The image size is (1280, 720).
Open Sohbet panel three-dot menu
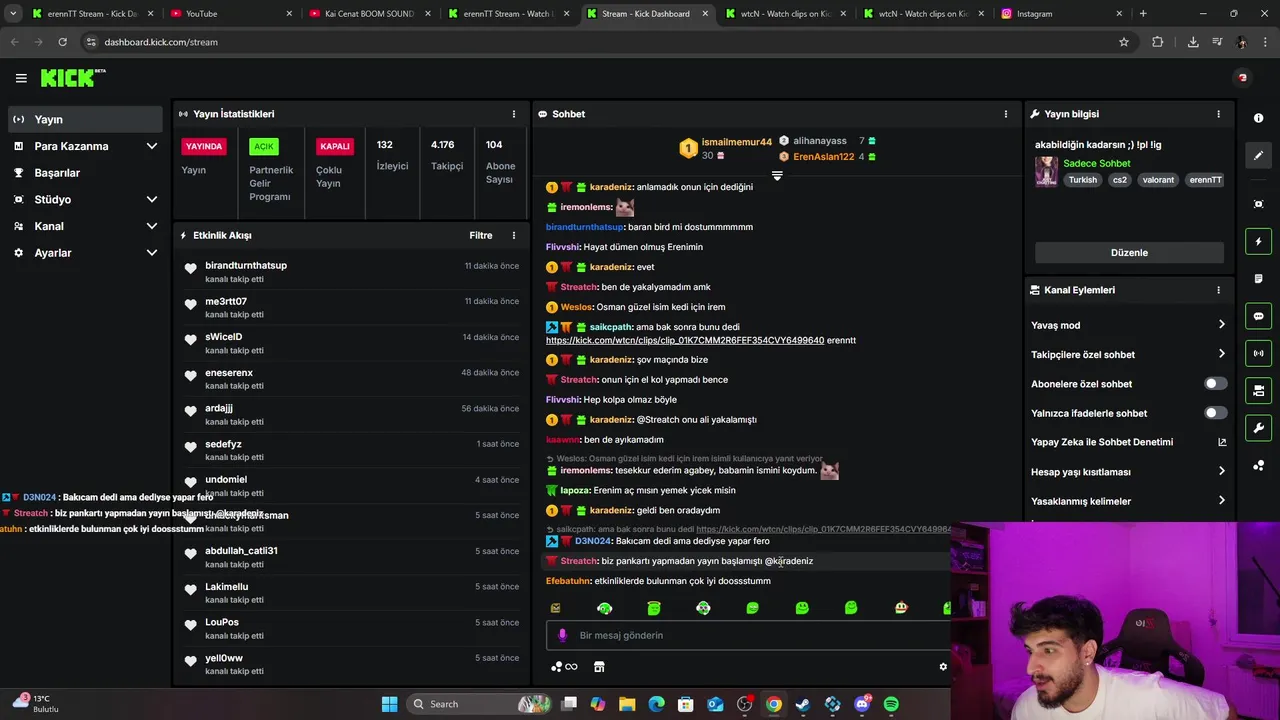[1006, 114]
